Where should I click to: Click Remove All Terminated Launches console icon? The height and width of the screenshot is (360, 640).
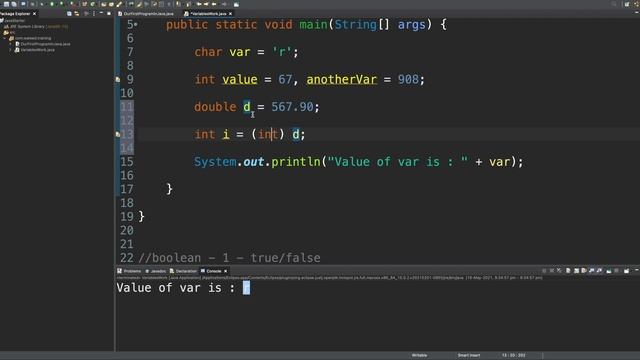click(x=558, y=270)
